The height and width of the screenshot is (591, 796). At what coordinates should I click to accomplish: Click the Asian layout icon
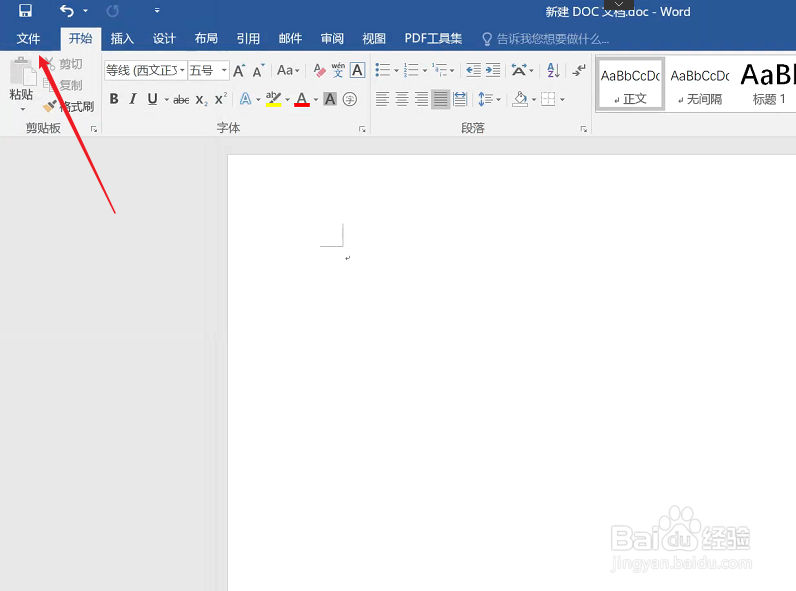click(519, 70)
